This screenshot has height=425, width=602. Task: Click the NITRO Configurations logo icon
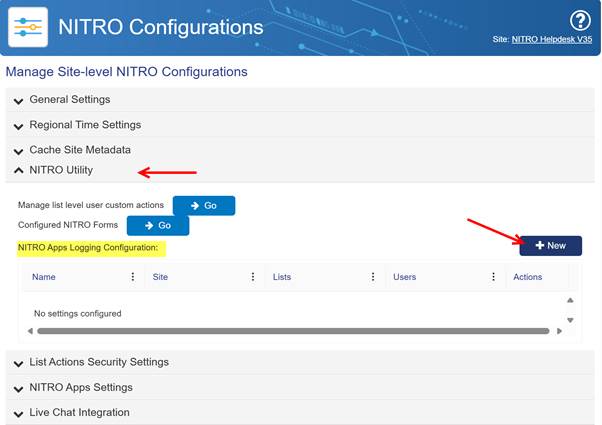tap(28, 27)
